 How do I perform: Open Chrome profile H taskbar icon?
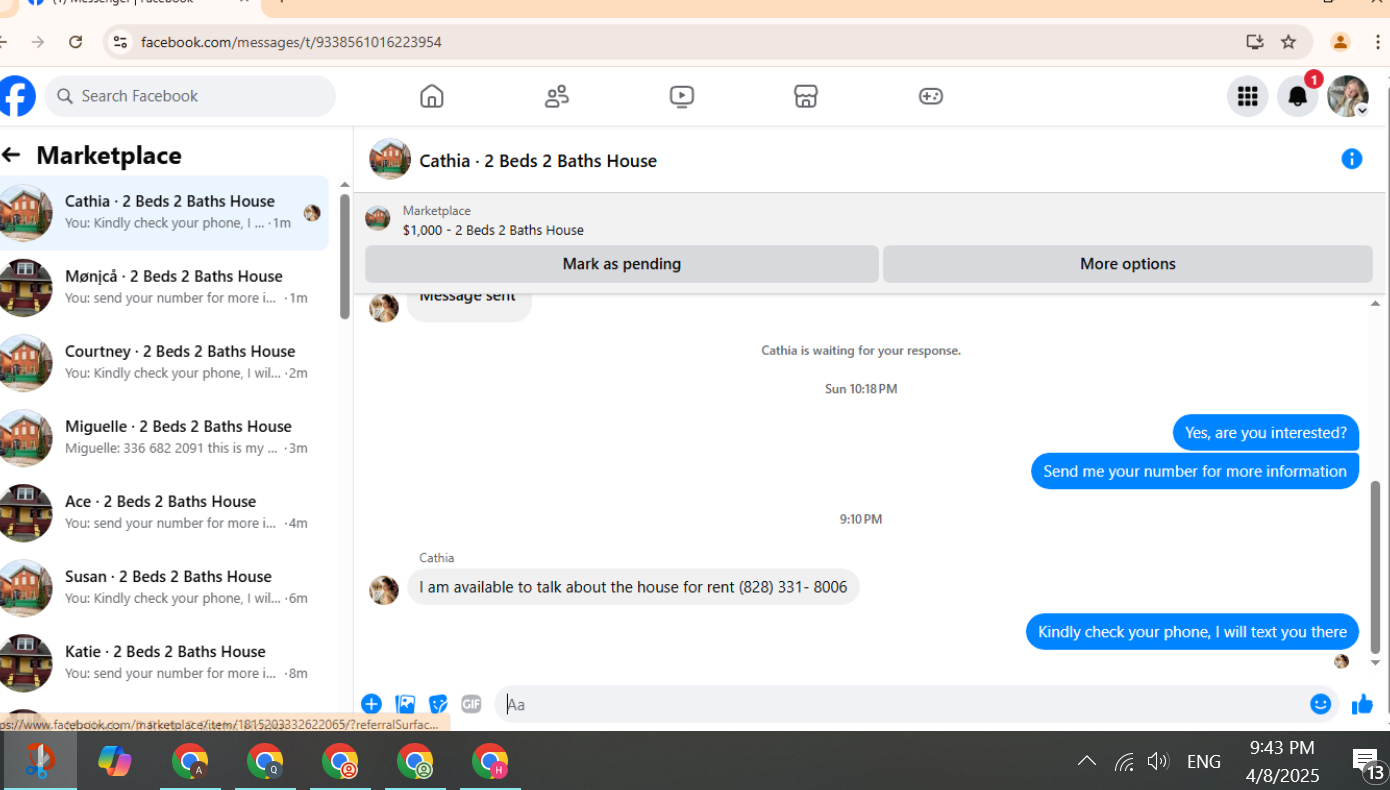tap(490, 762)
